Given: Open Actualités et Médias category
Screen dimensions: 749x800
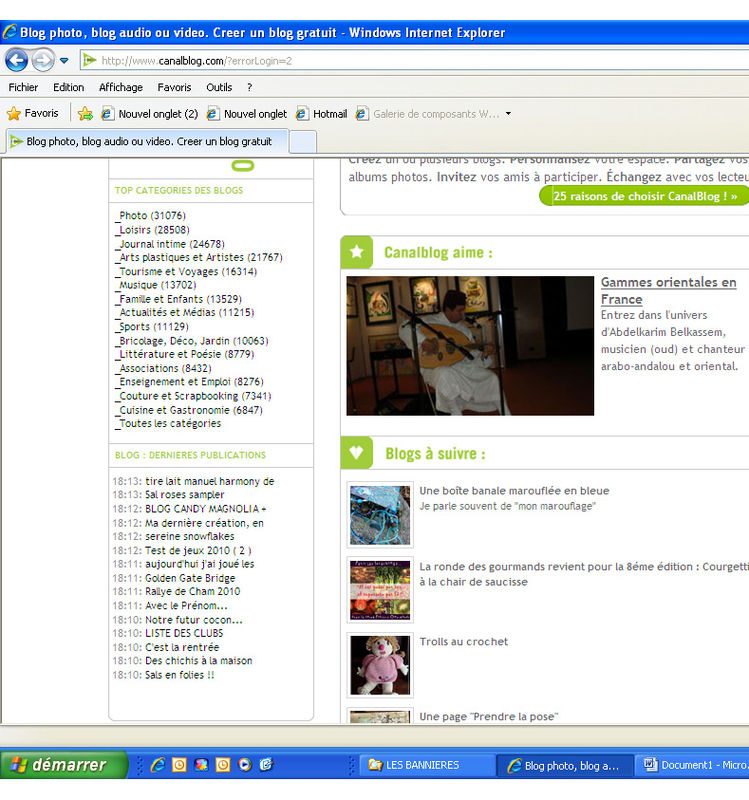Looking at the screenshot, I should 187,313.
